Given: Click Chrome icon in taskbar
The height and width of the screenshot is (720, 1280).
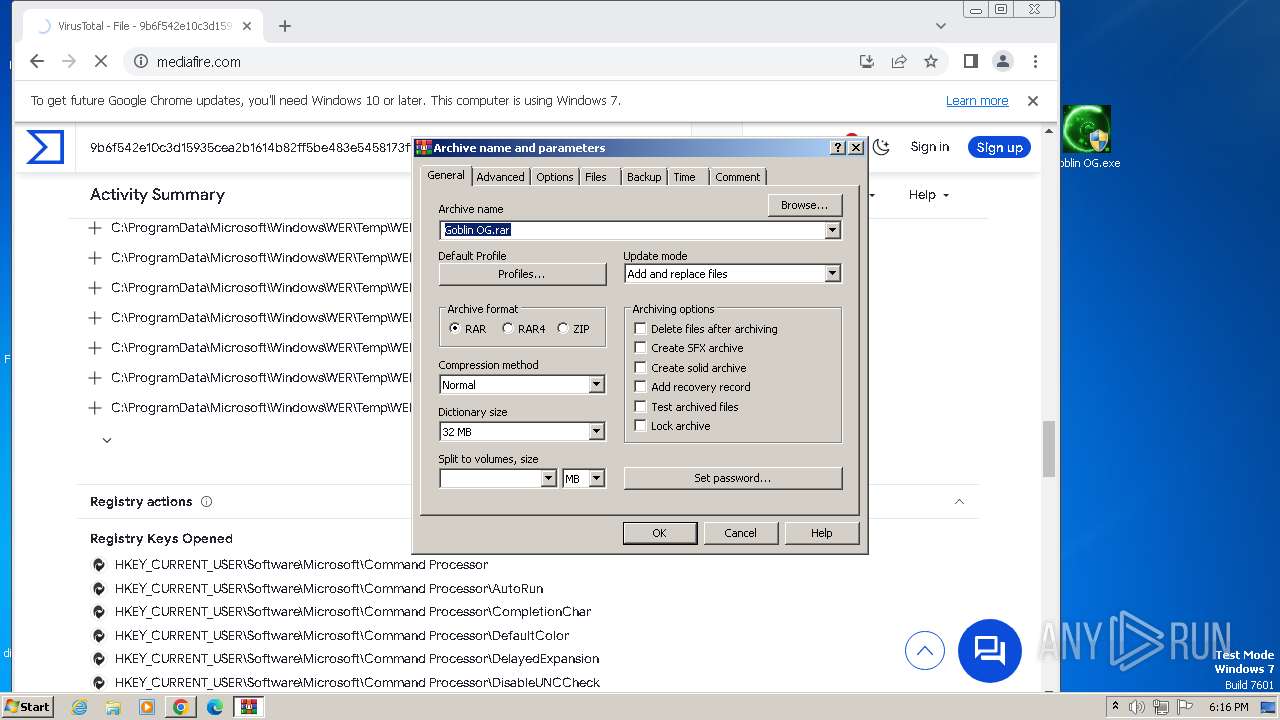Looking at the screenshot, I should (181, 707).
